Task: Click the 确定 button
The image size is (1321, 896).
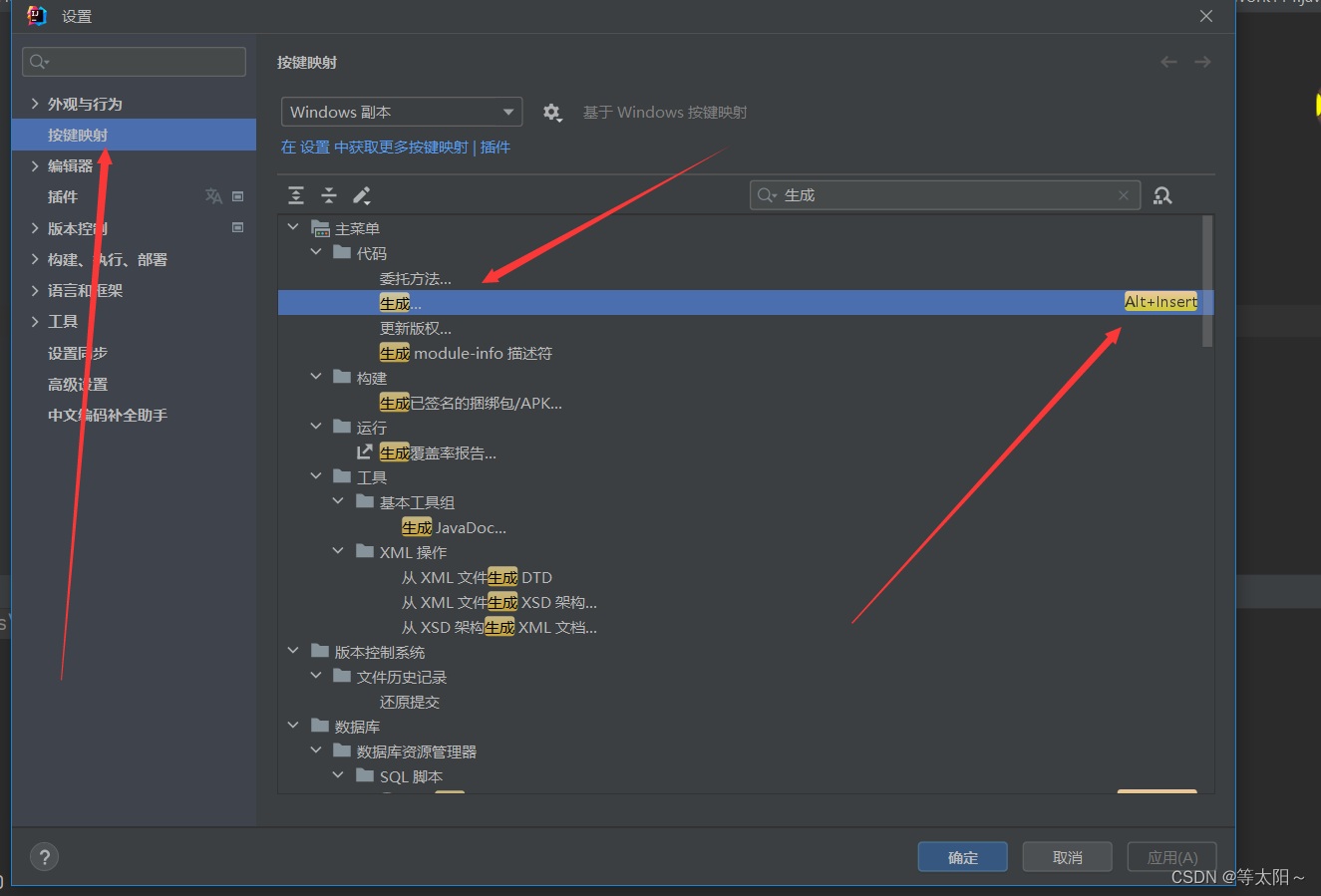Action: point(963,857)
